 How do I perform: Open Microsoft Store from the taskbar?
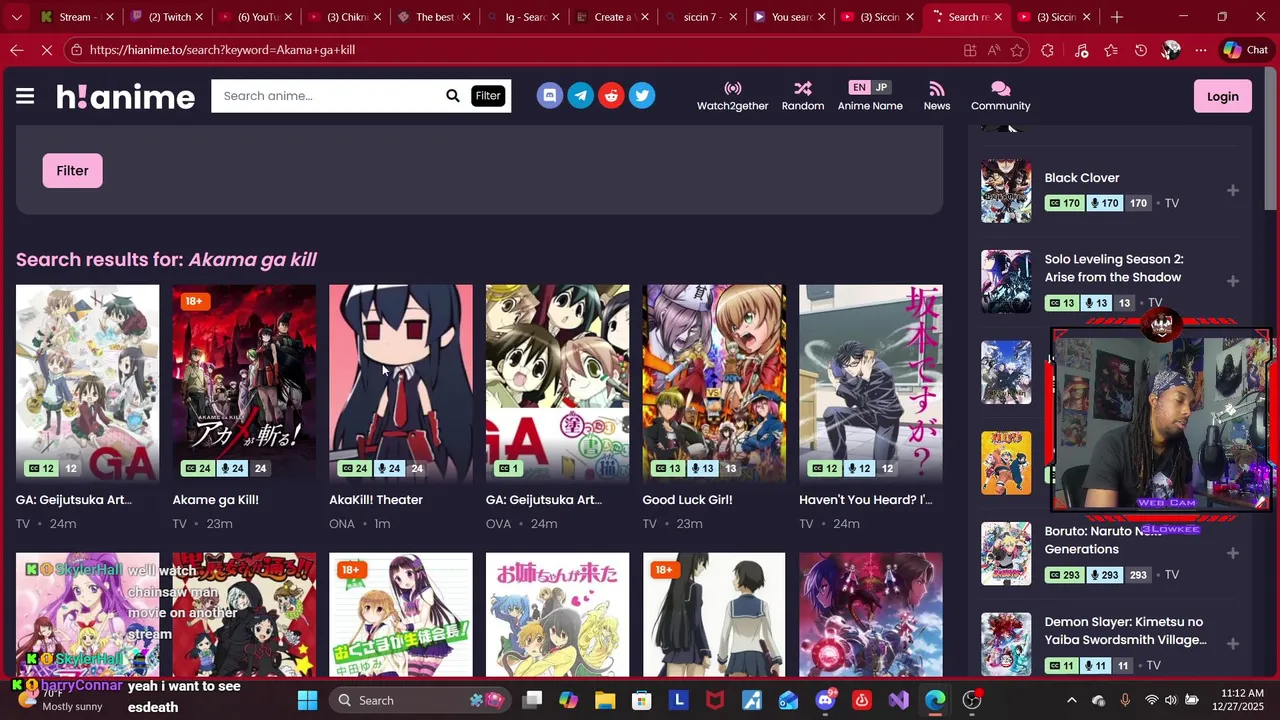pyautogui.click(x=642, y=700)
